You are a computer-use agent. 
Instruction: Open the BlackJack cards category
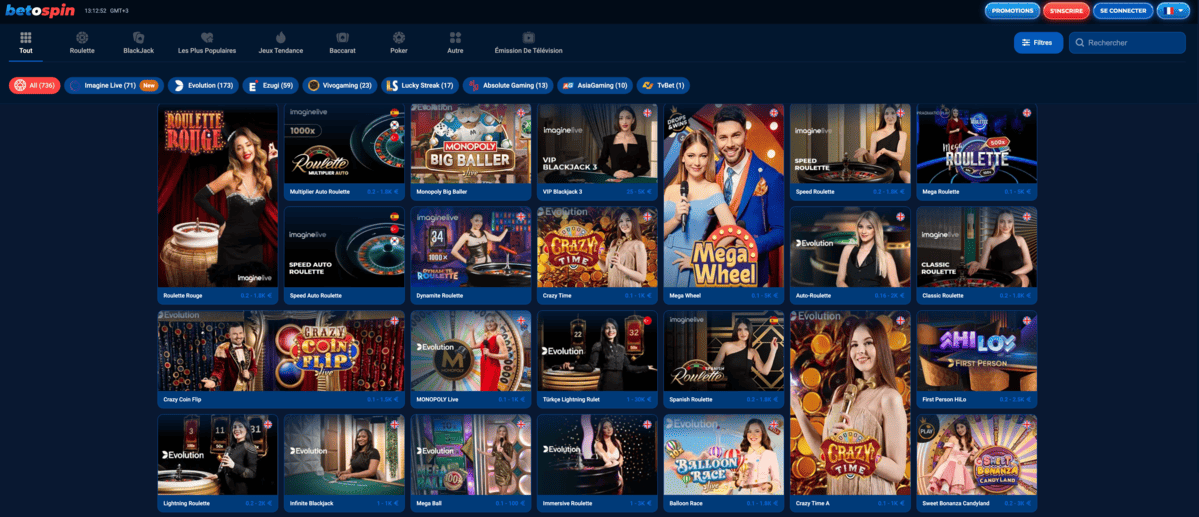pyautogui.click(x=138, y=38)
